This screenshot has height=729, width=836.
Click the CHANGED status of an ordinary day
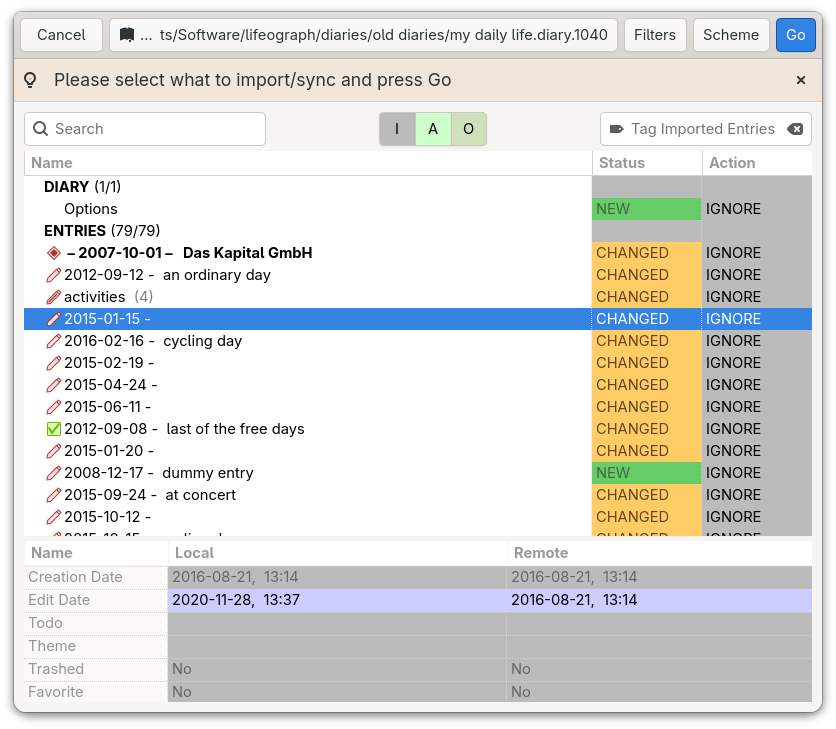[647, 275]
